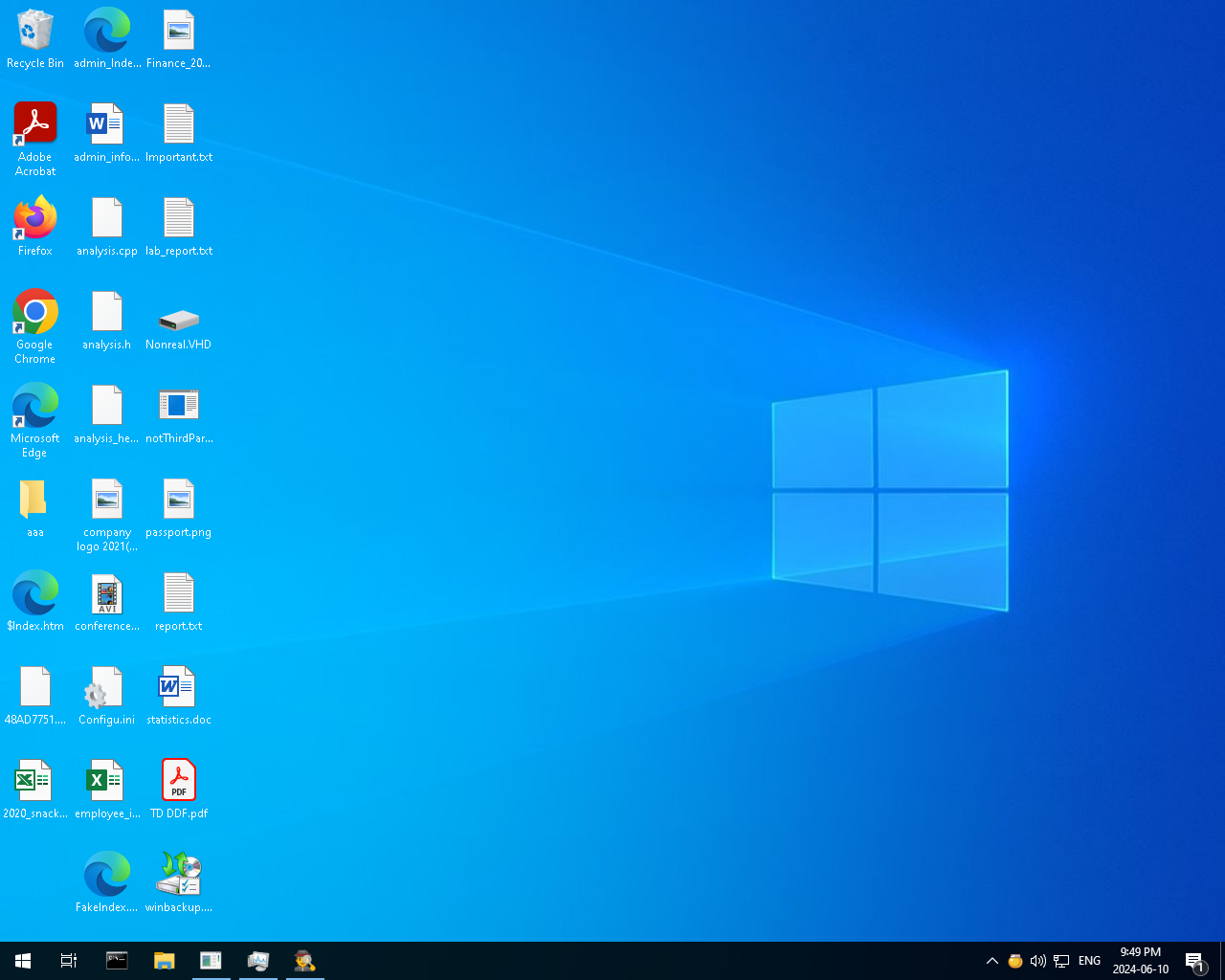Select the report.txt file

(x=179, y=602)
